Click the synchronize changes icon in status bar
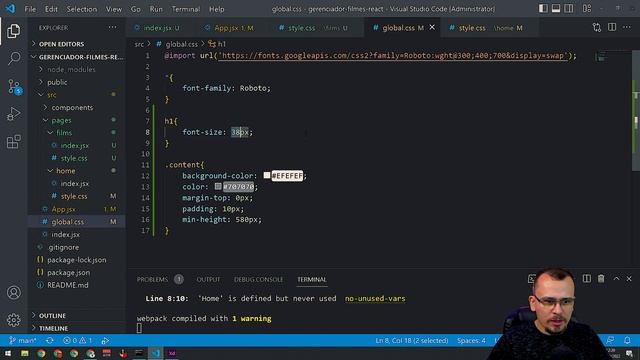The image size is (640, 360). (x=50, y=340)
